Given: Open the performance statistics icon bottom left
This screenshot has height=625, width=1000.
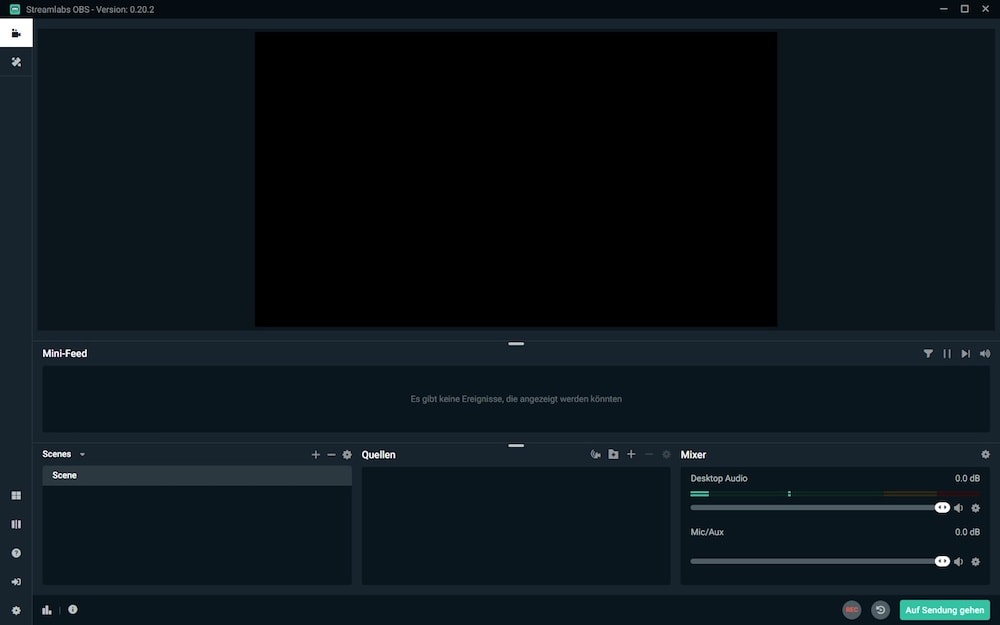Looking at the screenshot, I should (46, 609).
